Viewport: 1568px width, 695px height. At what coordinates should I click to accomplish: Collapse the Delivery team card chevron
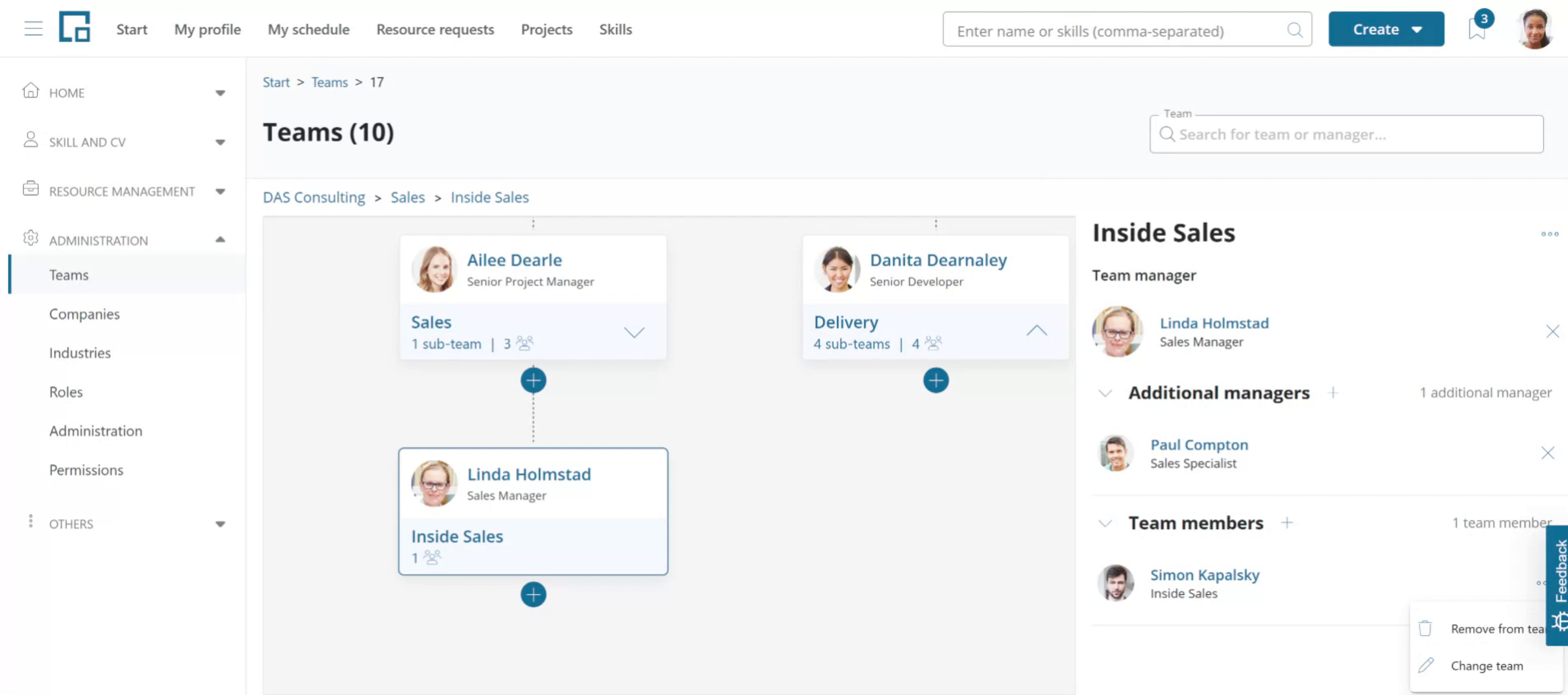tap(1036, 332)
